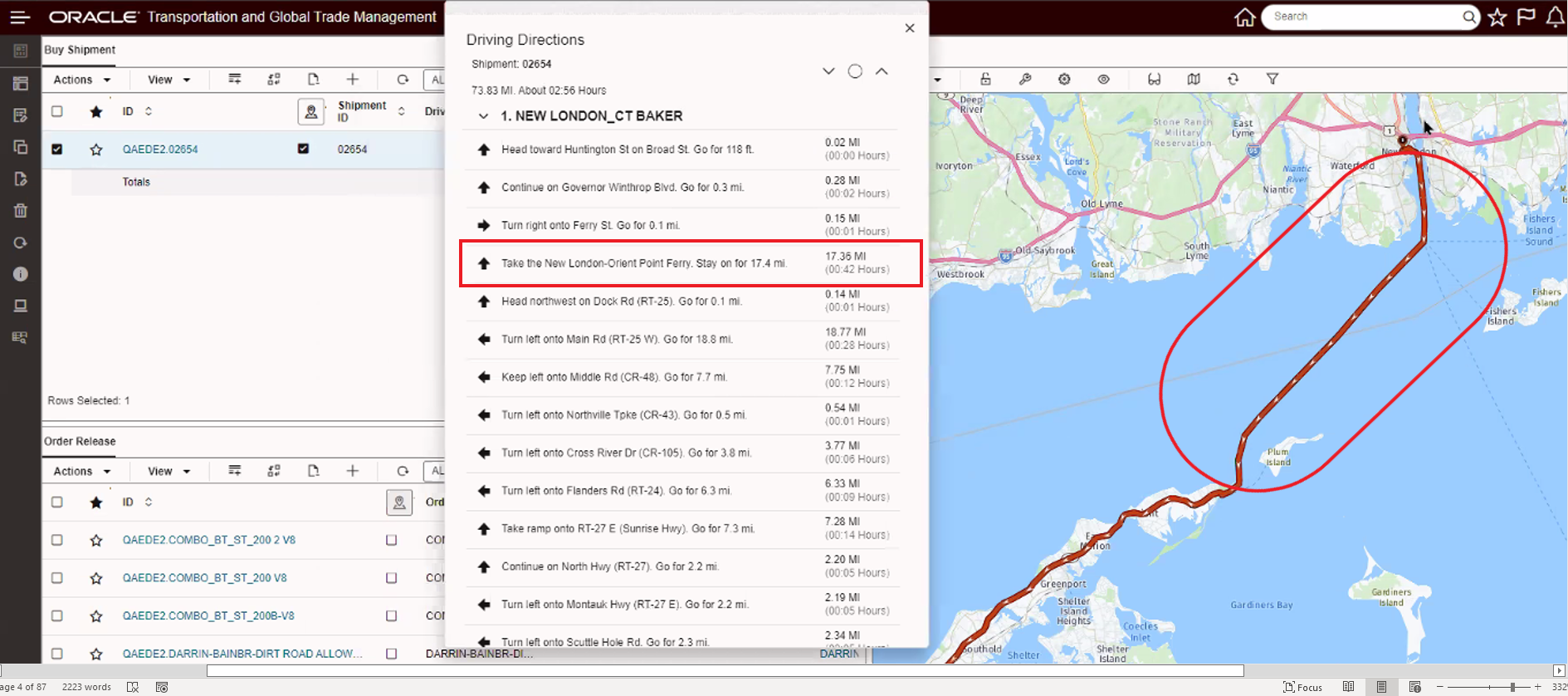This screenshot has height=696, width=1568.
Task: Open the Actions dropdown in Order Release
Action: coord(82,472)
